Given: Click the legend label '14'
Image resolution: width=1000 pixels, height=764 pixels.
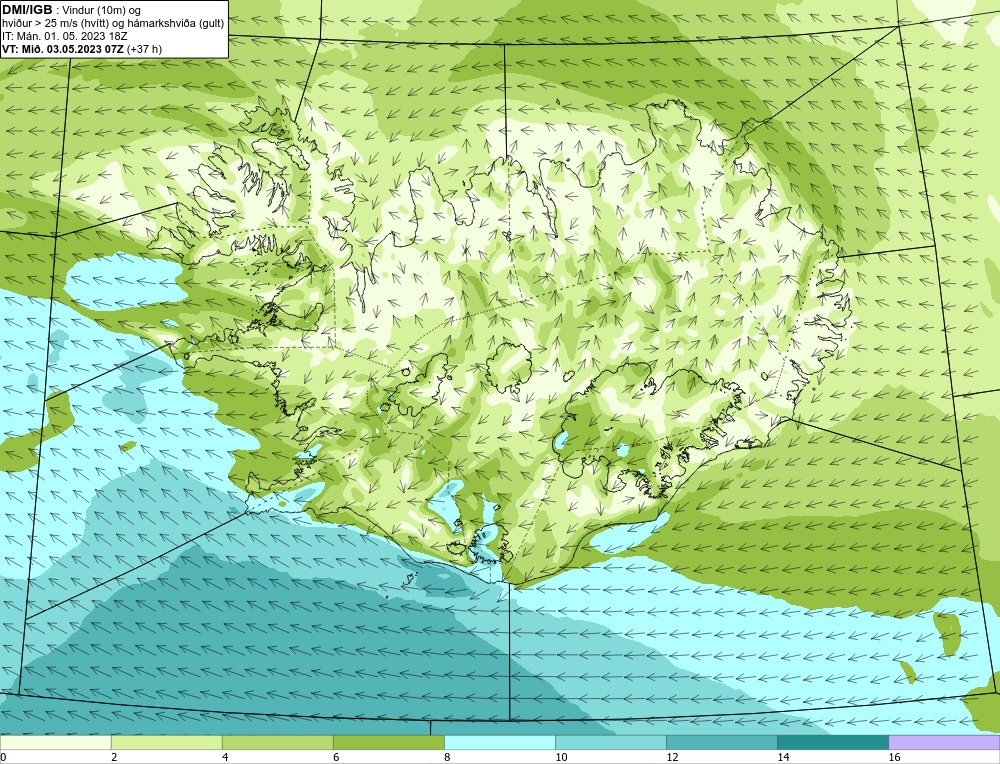Looking at the screenshot, I should click(x=783, y=757).
